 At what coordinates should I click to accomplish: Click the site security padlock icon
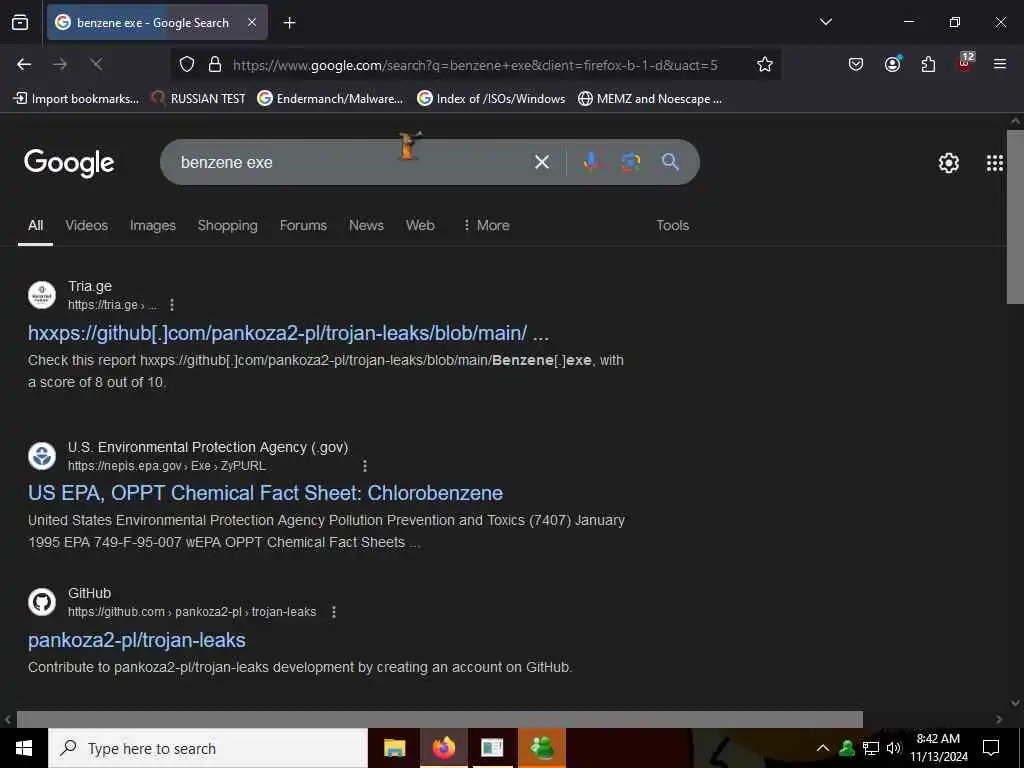[x=214, y=64]
